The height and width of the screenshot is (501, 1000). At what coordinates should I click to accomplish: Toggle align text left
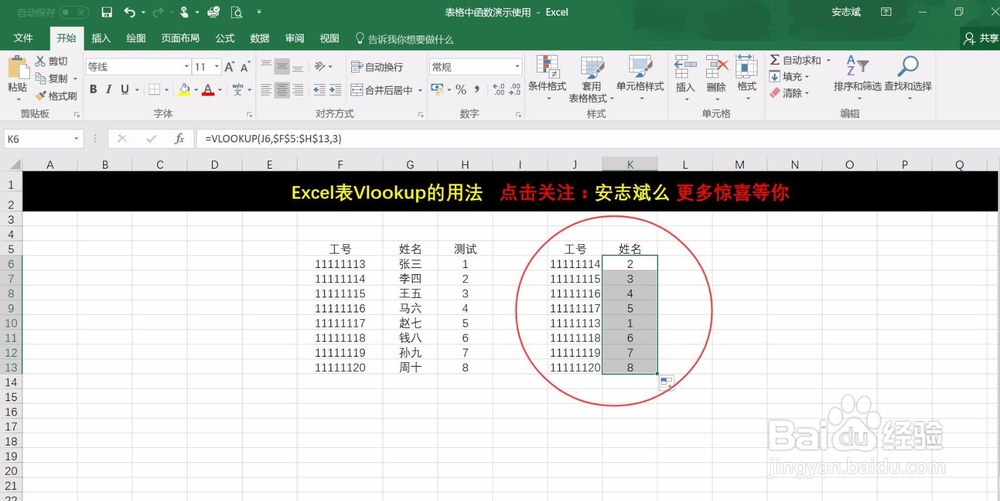coord(267,90)
